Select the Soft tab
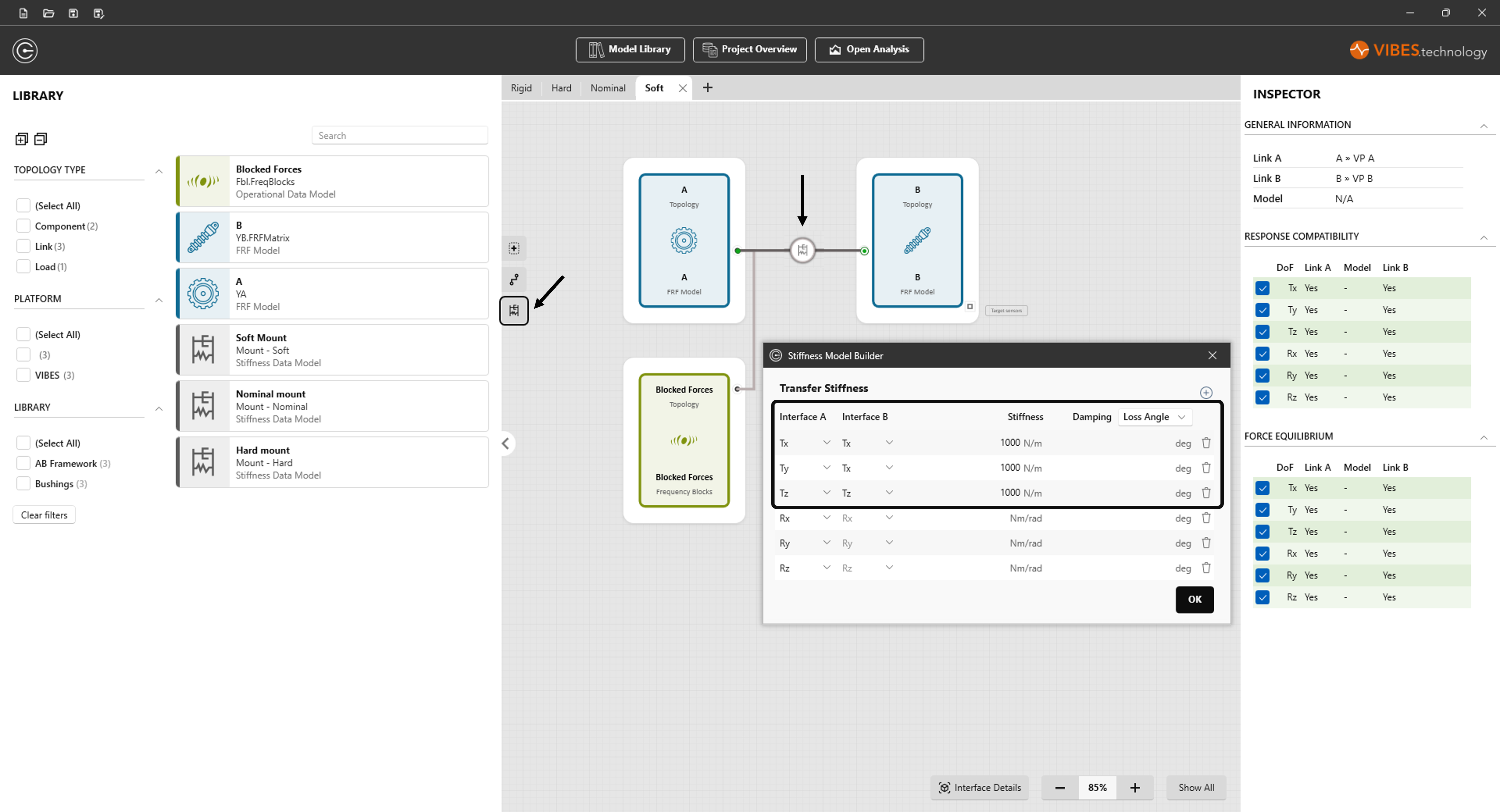 [x=654, y=88]
